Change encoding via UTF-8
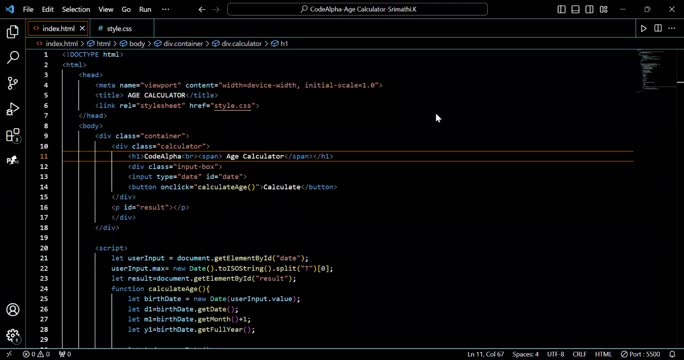Screen dimensions: 684x360 (555, 354)
